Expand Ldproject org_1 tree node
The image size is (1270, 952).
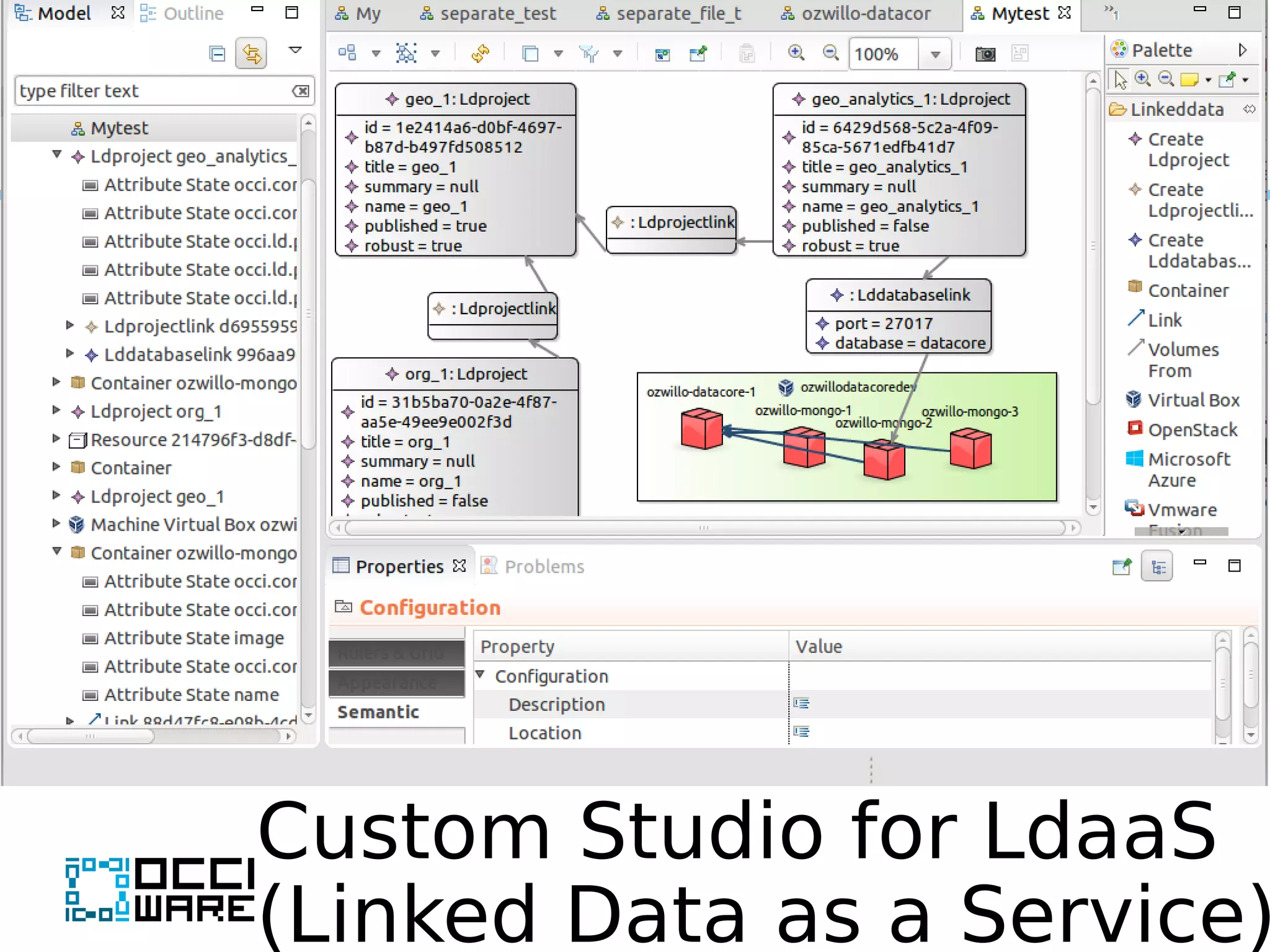click(56, 410)
